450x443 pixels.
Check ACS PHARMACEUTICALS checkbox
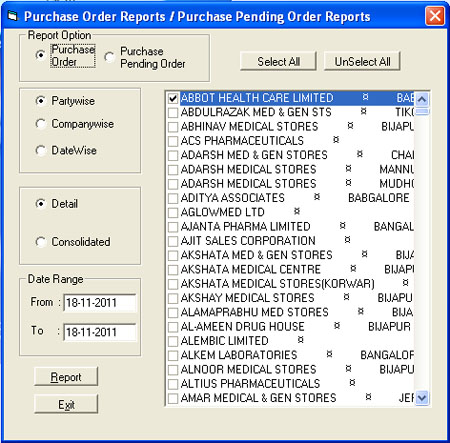pos(173,141)
